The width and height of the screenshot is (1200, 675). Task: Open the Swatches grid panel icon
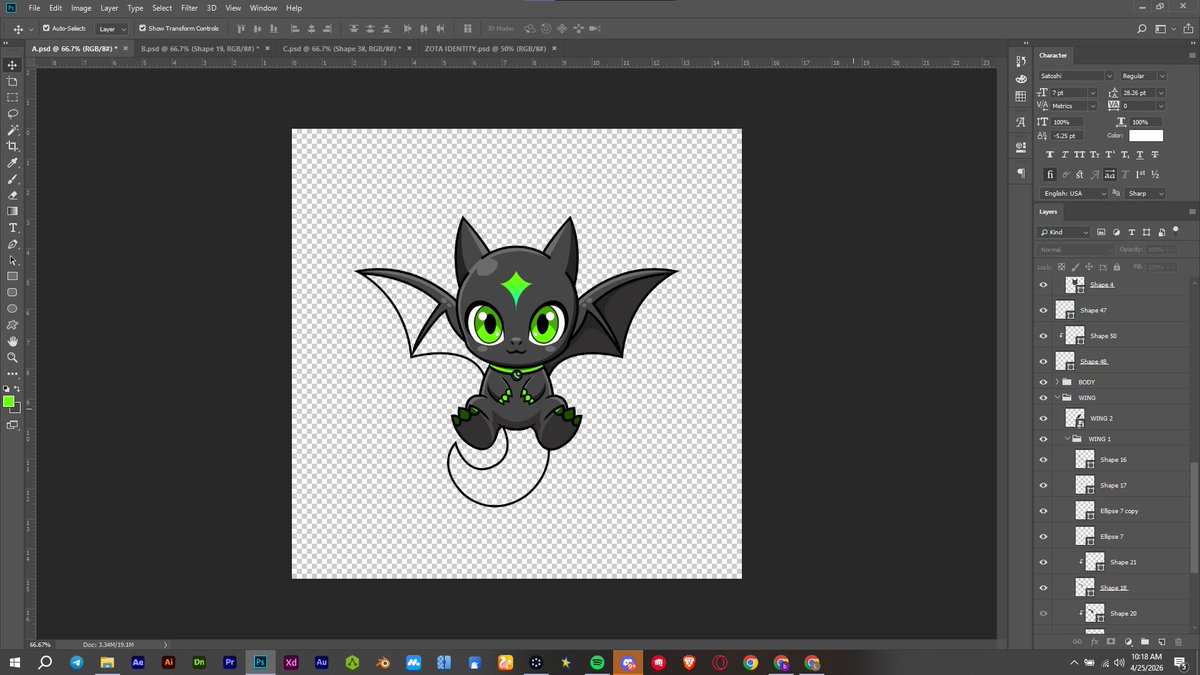(1020, 96)
